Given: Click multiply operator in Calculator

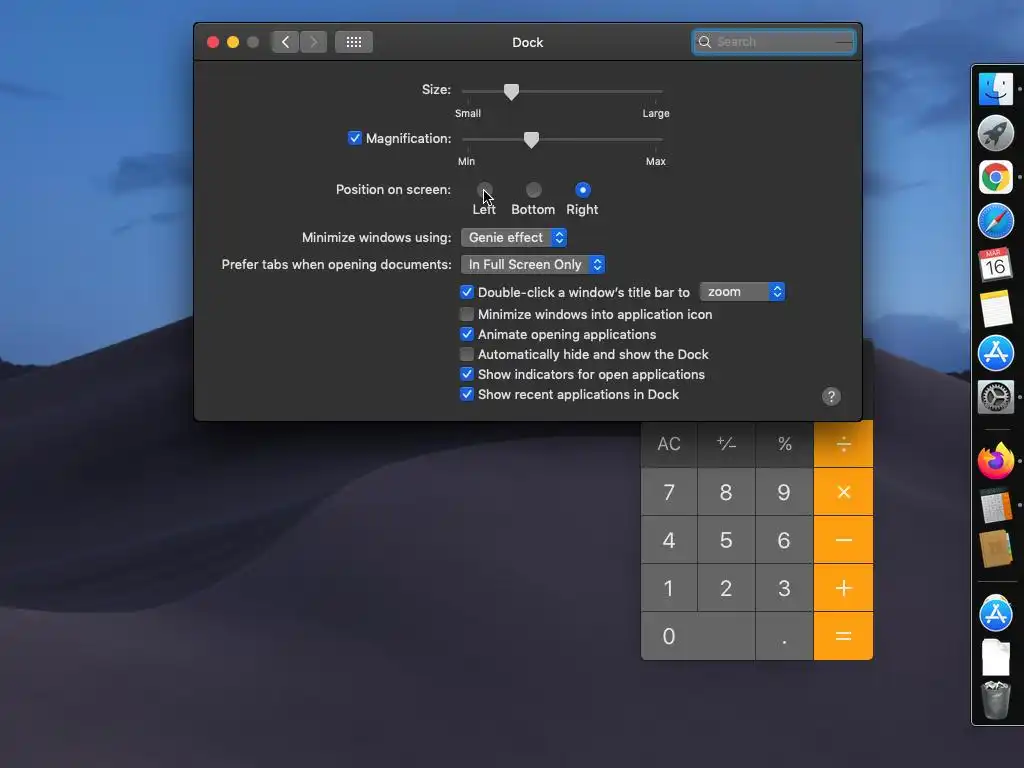Looking at the screenshot, I should tap(843, 492).
